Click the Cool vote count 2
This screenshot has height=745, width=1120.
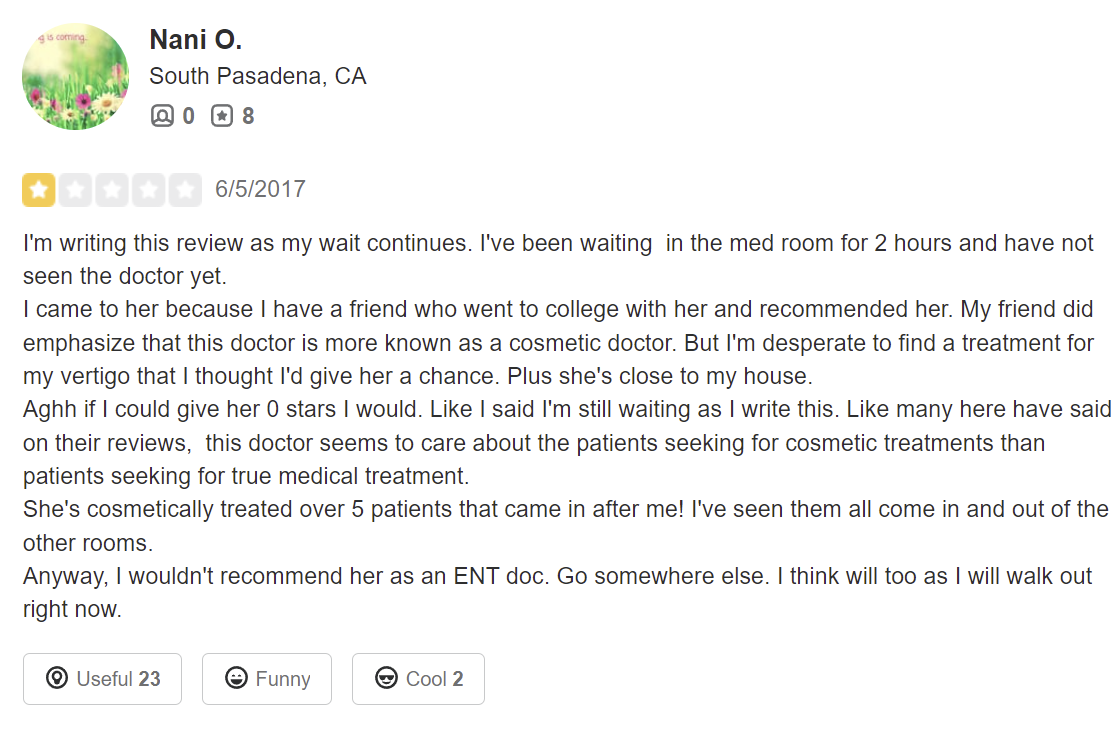coord(458,679)
